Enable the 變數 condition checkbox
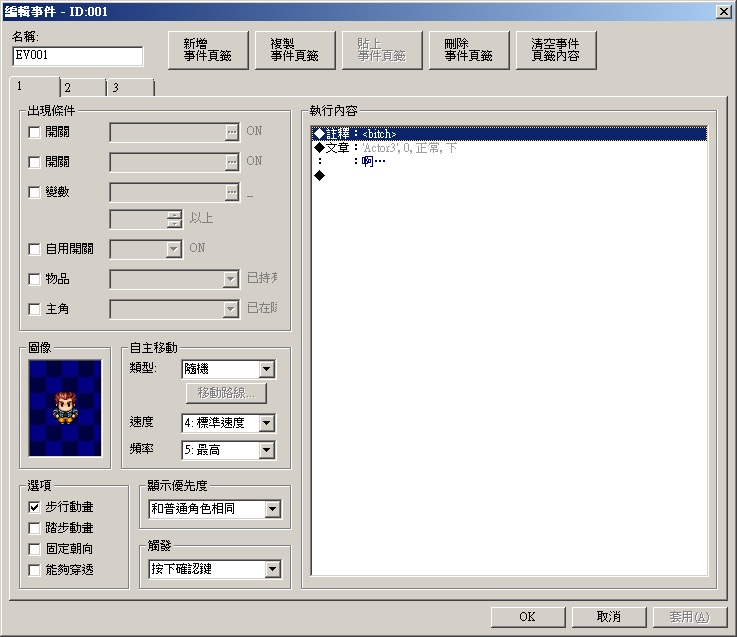 (x=34, y=192)
